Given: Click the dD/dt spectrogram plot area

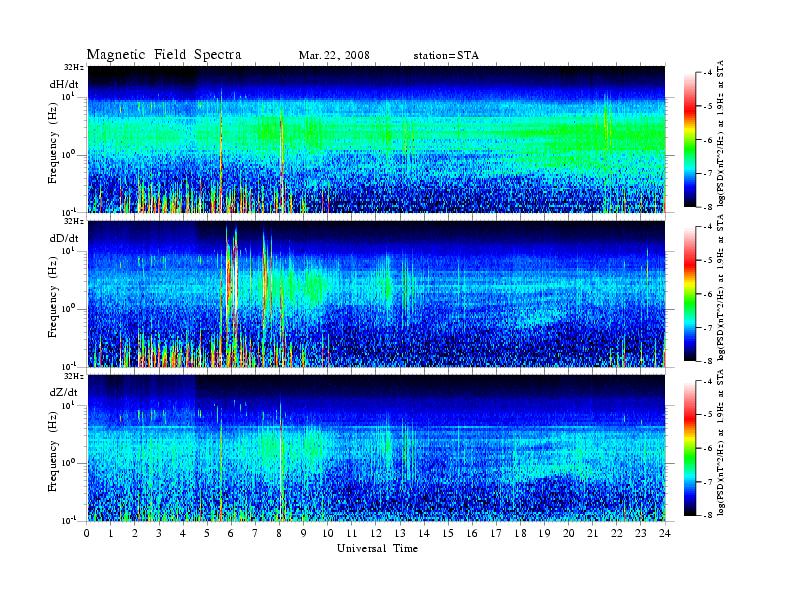Looking at the screenshot, I should click(x=377, y=293).
